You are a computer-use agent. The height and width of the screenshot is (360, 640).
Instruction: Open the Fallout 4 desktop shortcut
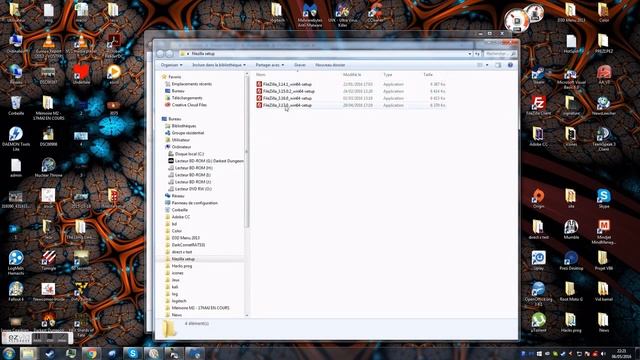[16, 291]
